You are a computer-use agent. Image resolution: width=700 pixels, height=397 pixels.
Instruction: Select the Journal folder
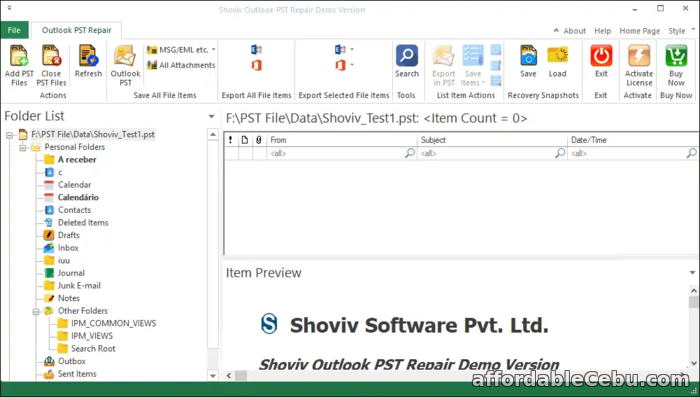(x=71, y=273)
